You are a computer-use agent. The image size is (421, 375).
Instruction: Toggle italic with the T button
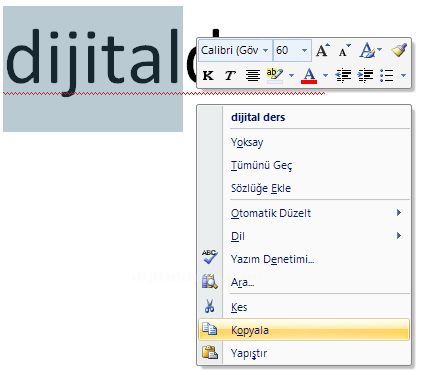point(230,76)
